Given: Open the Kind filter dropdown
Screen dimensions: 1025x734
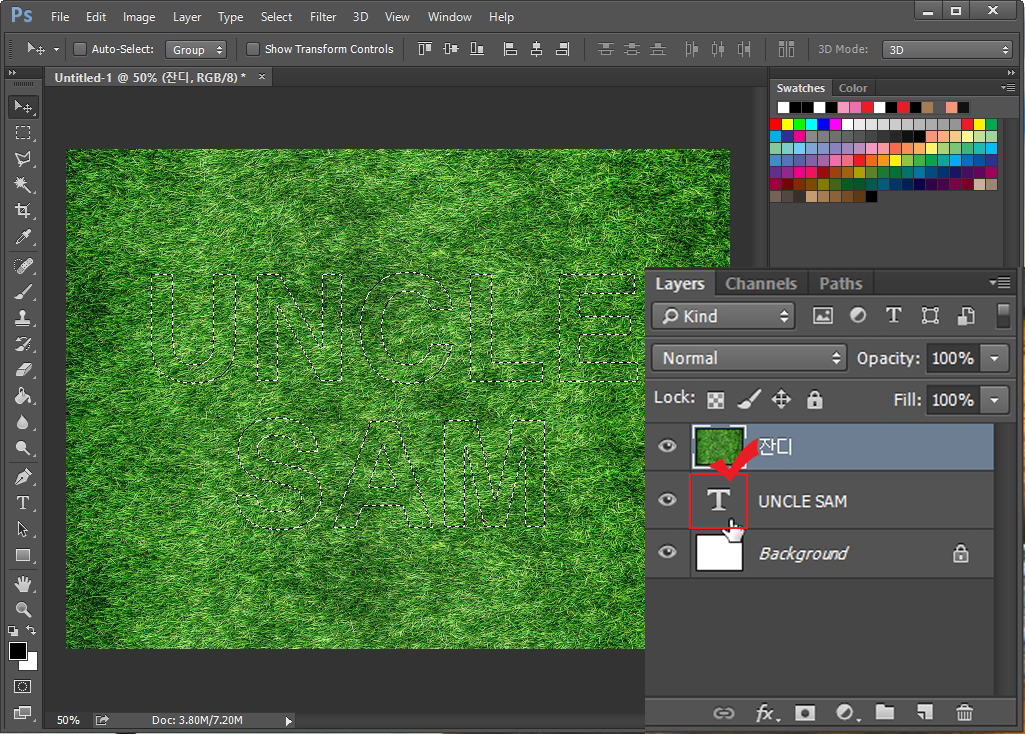Looking at the screenshot, I should [723, 316].
